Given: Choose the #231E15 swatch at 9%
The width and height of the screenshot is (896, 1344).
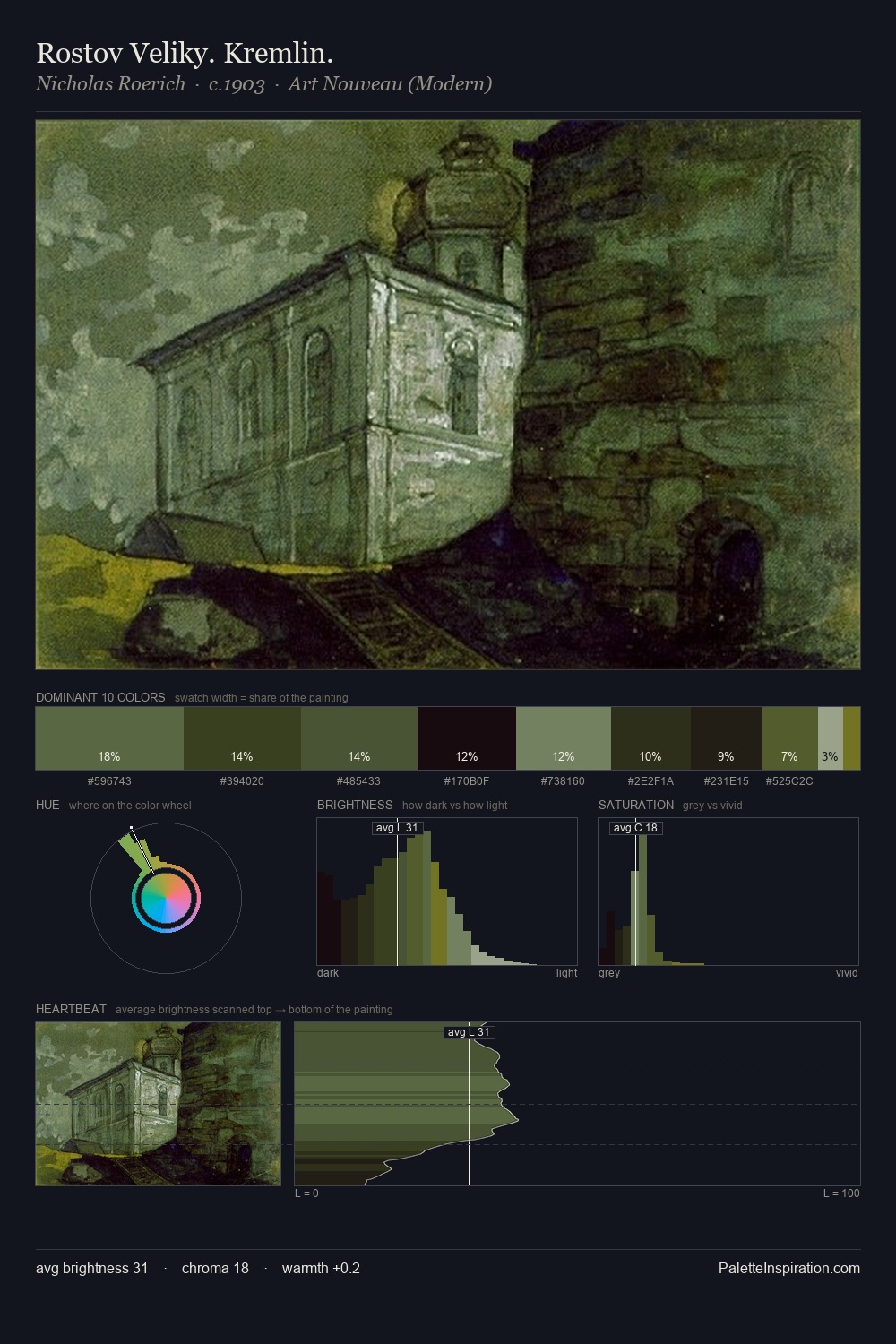Looking at the screenshot, I should [727, 738].
